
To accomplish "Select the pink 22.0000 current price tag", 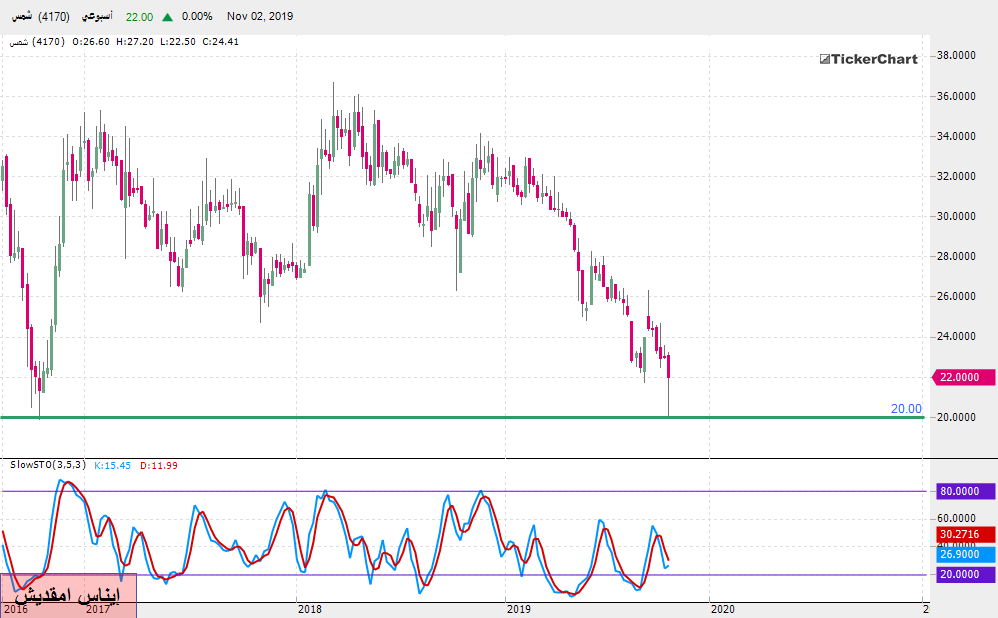I will coord(963,377).
